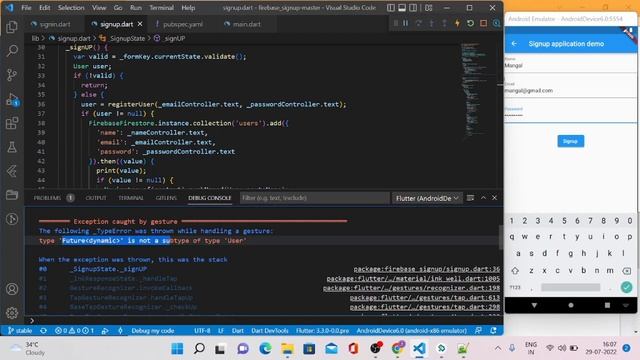Tap the blue Signup button in emulator
The image size is (640, 360).
click(570, 141)
